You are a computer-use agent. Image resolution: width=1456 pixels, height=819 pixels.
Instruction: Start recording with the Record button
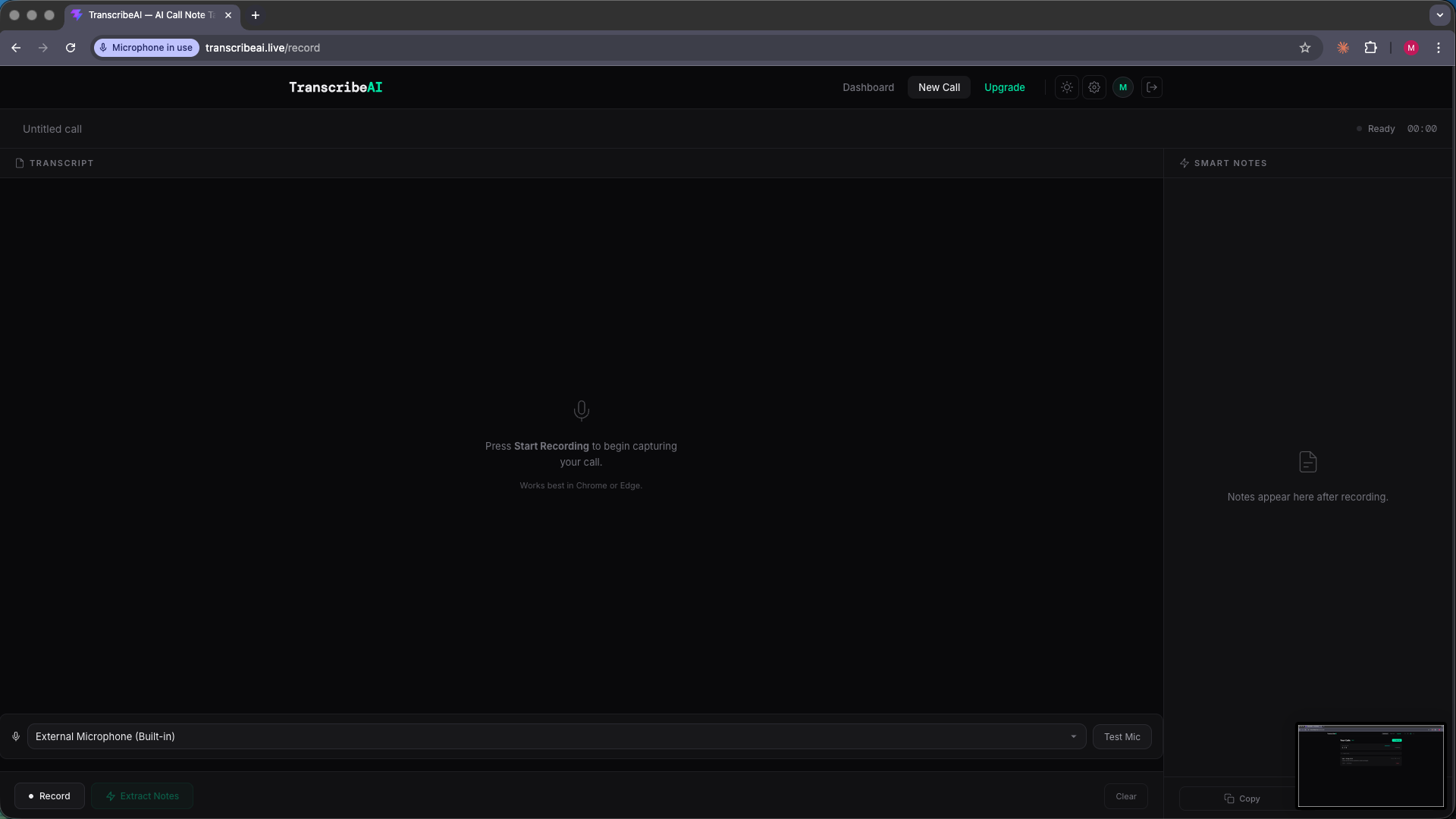click(x=49, y=795)
